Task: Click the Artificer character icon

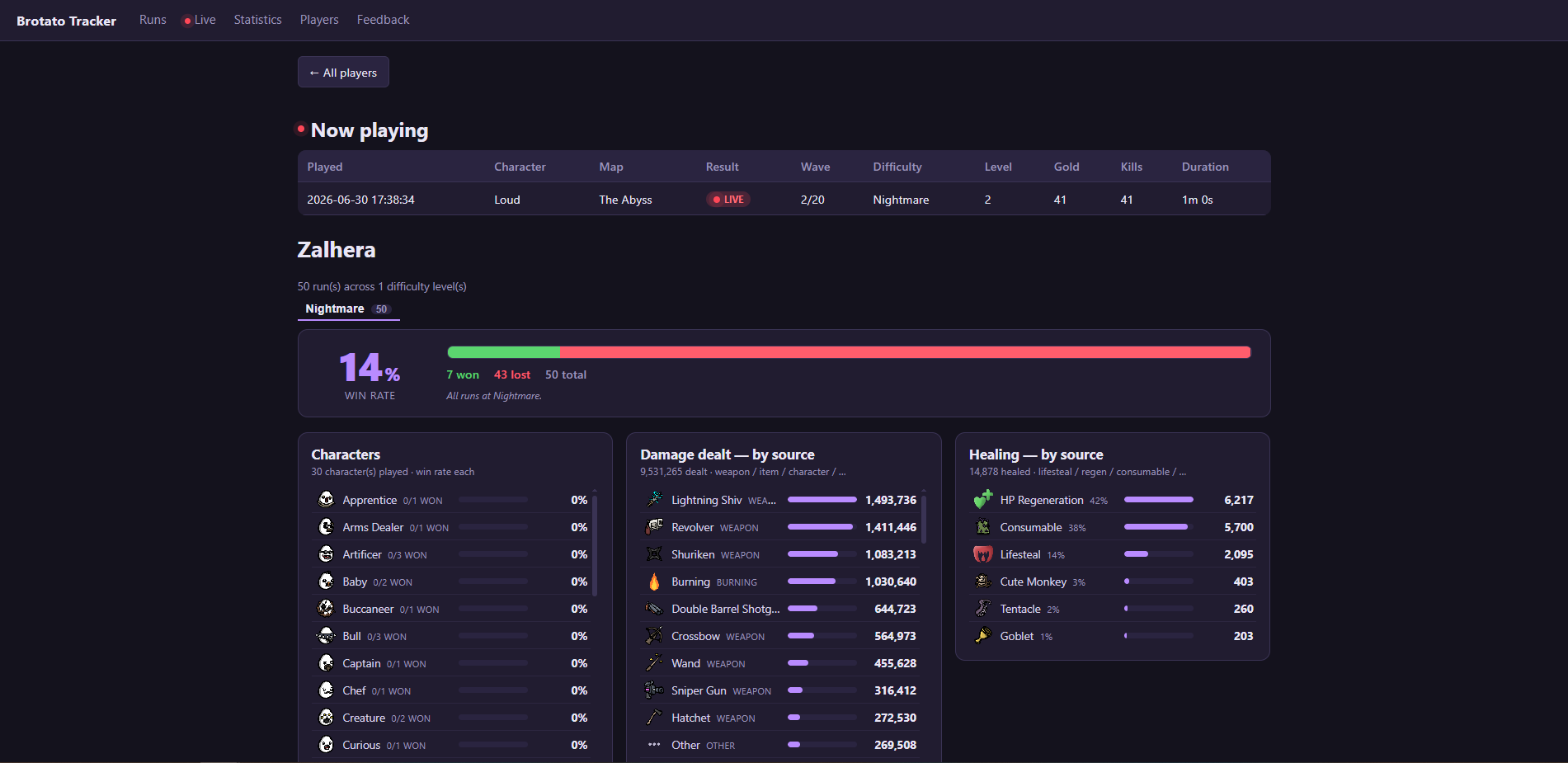Action: point(327,553)
